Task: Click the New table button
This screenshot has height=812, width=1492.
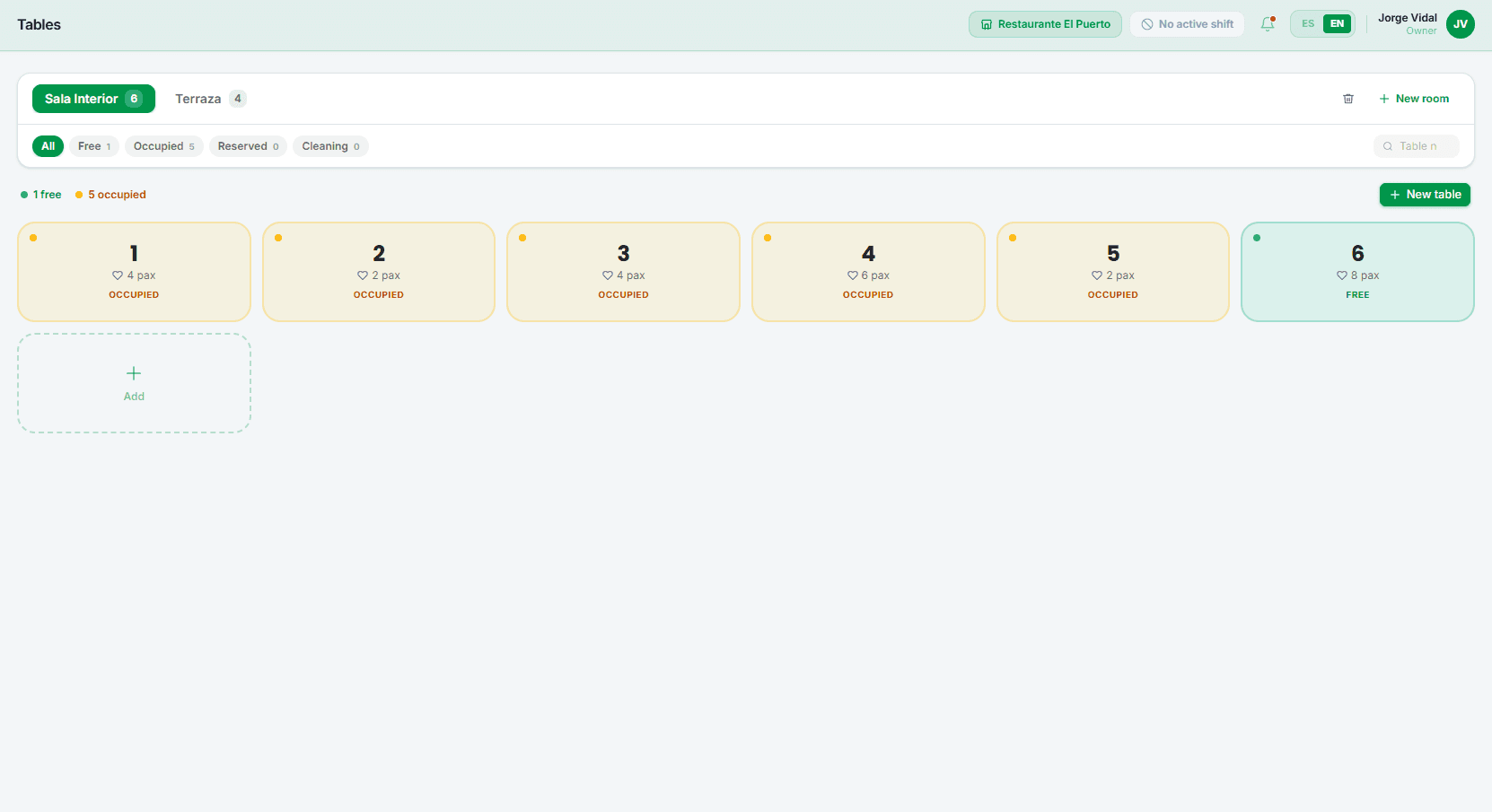Action: [x=1425, y=195]
